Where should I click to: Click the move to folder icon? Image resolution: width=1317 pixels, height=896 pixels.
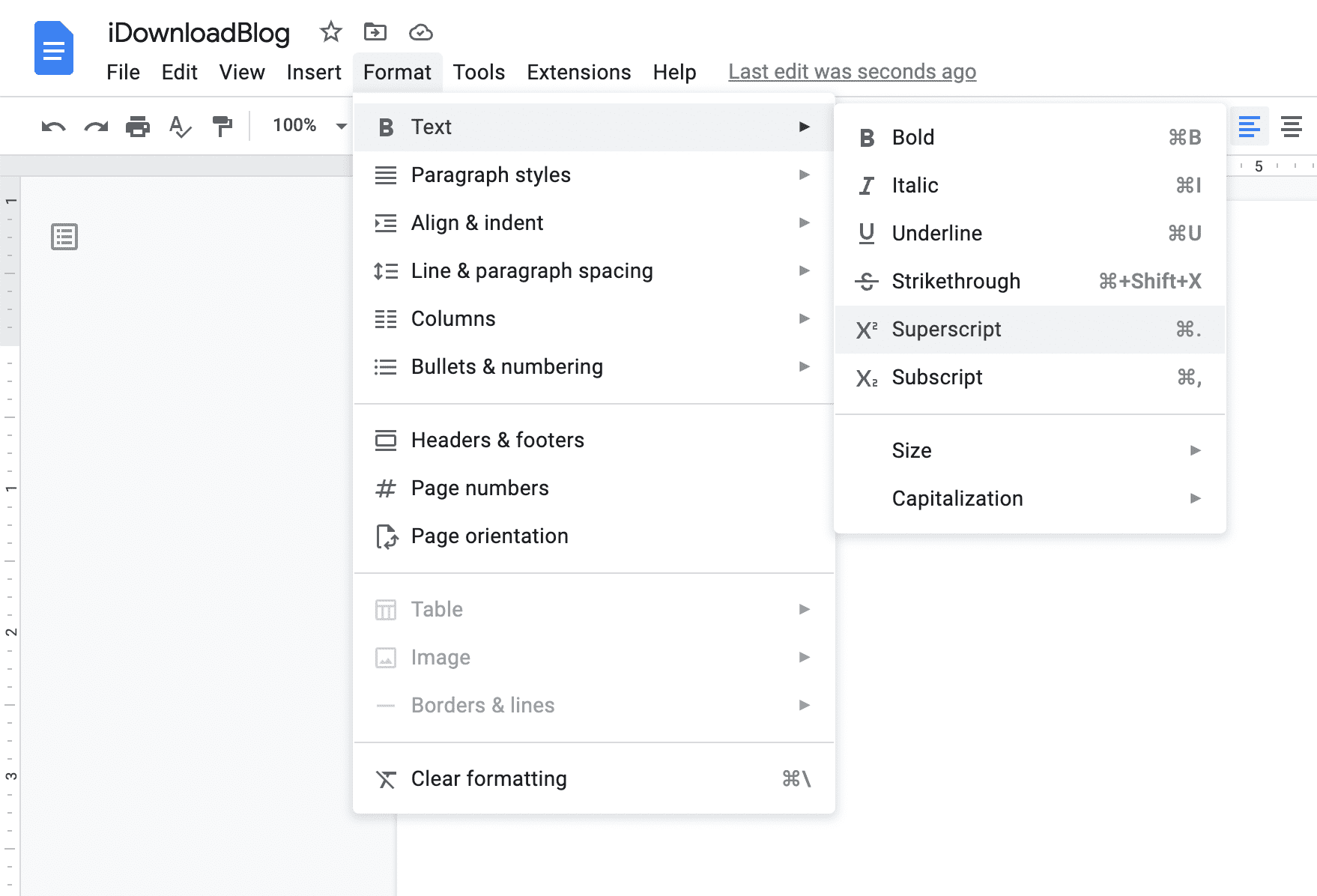[375, 32]
